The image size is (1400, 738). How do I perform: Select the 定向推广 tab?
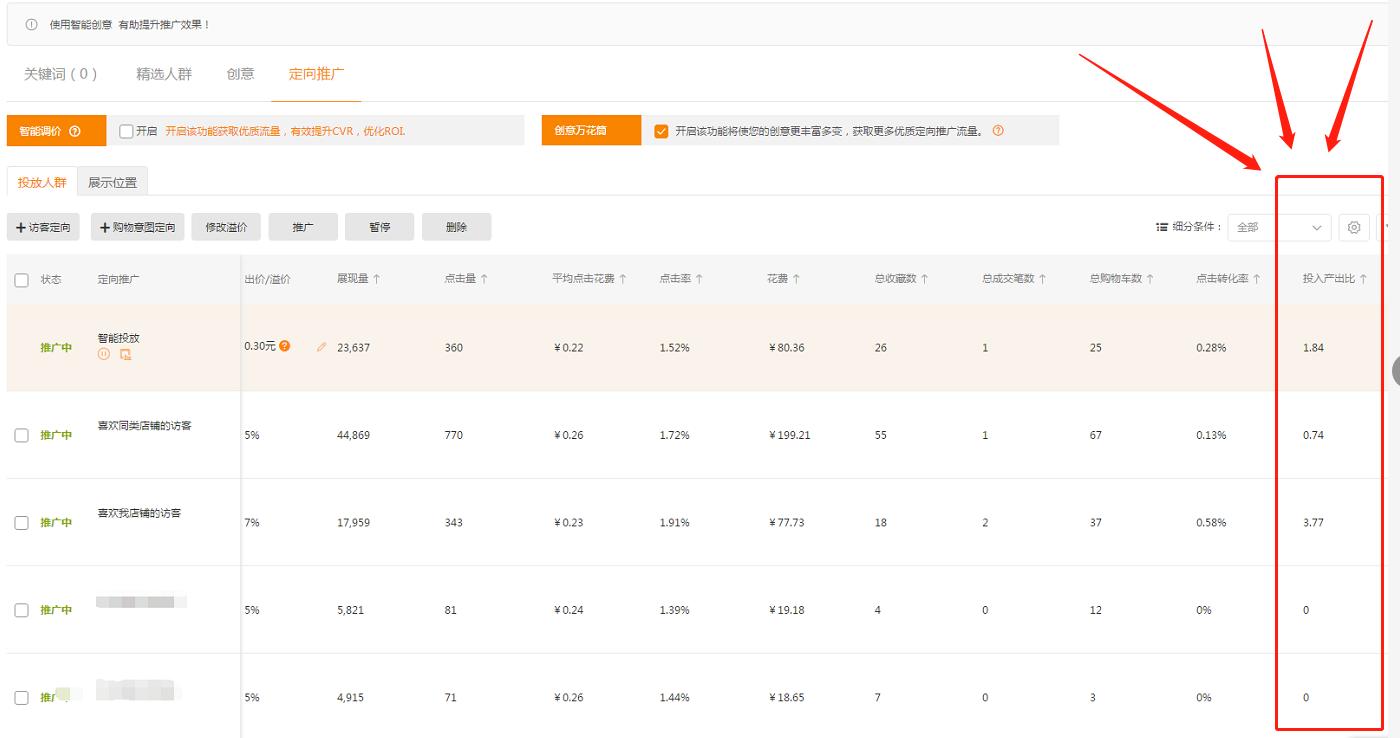point(316,74)
